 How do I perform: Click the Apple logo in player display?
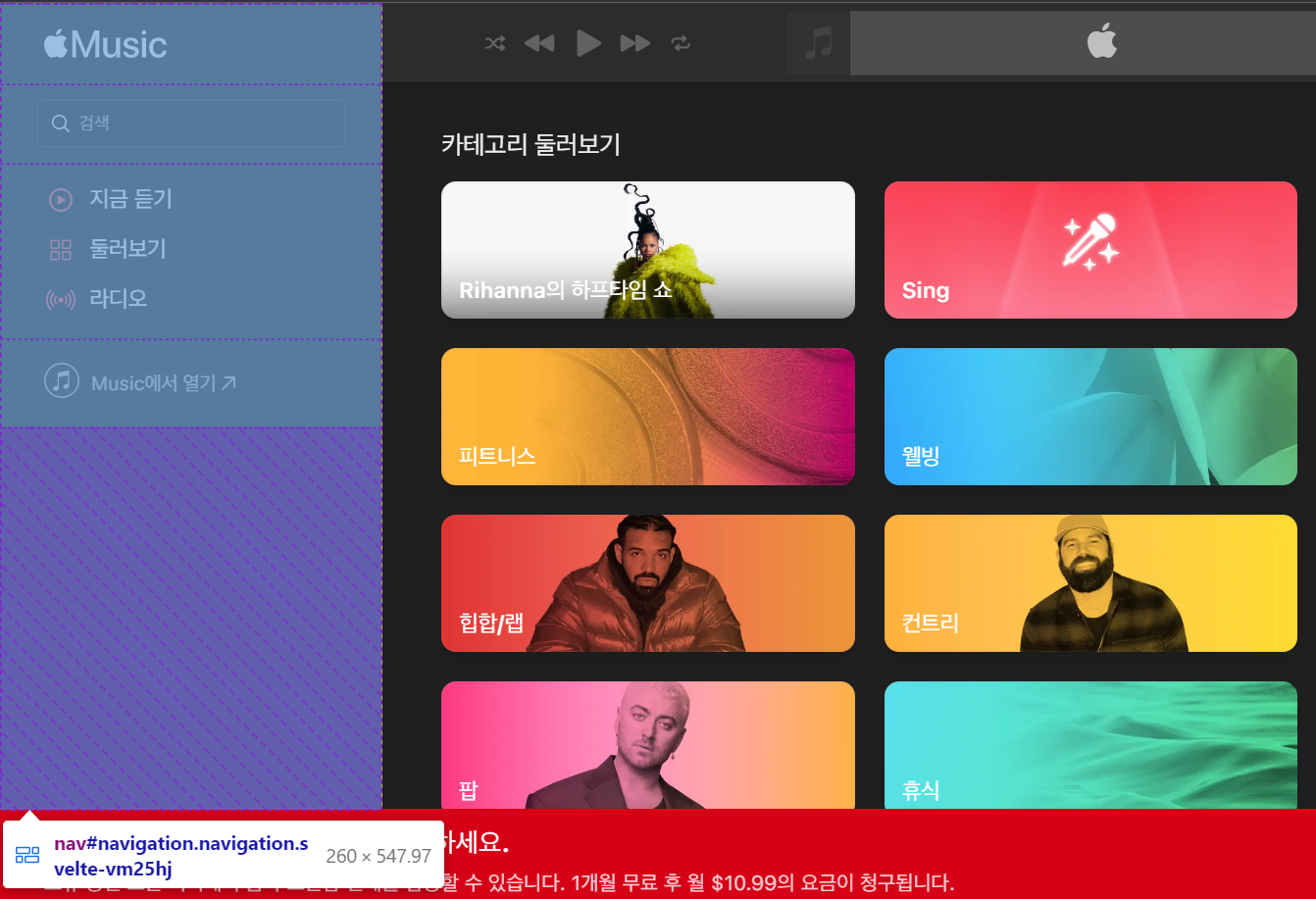(x=1102, y=42)
